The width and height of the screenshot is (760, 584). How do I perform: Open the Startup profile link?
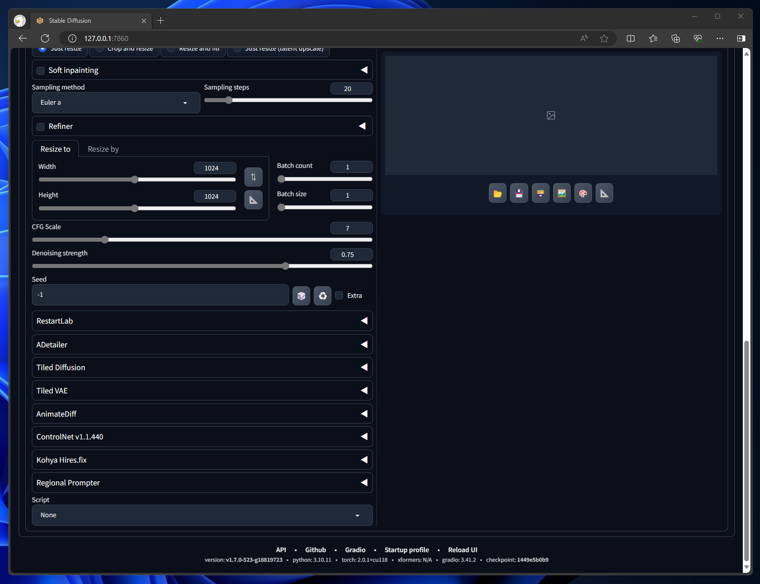407,550
